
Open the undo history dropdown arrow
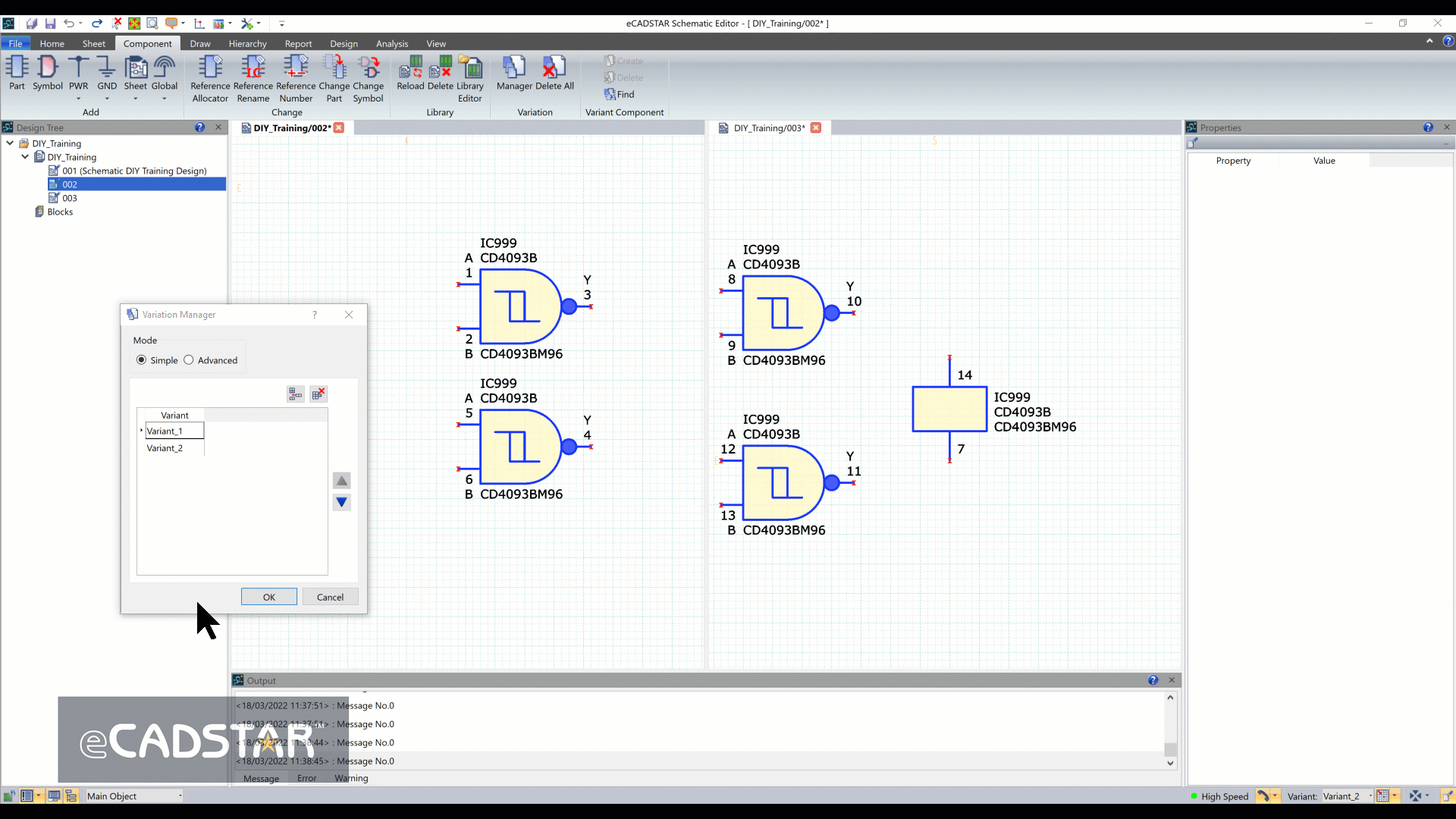pos(80,24)
